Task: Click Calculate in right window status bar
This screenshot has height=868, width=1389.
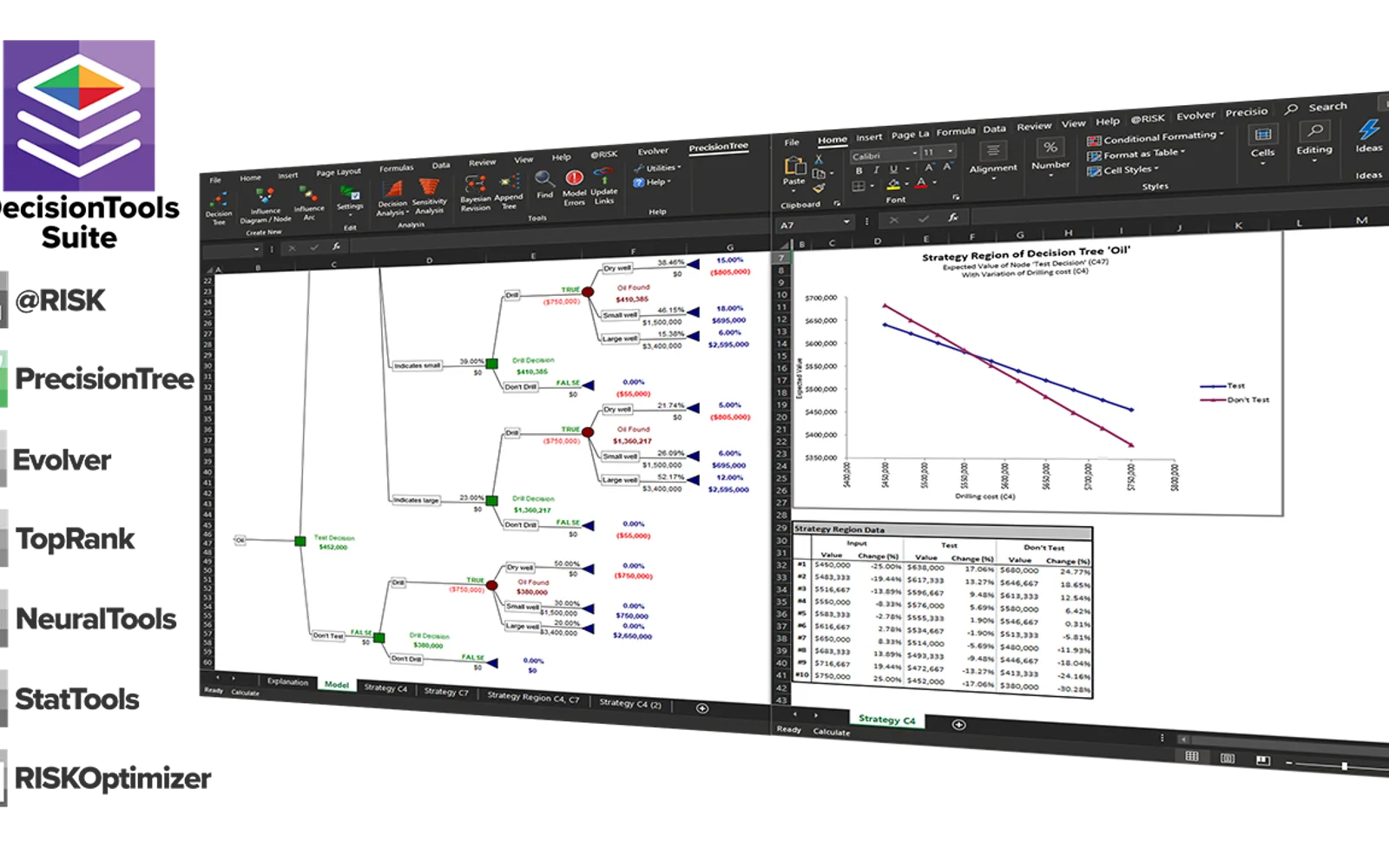Action: coord(832,732)
